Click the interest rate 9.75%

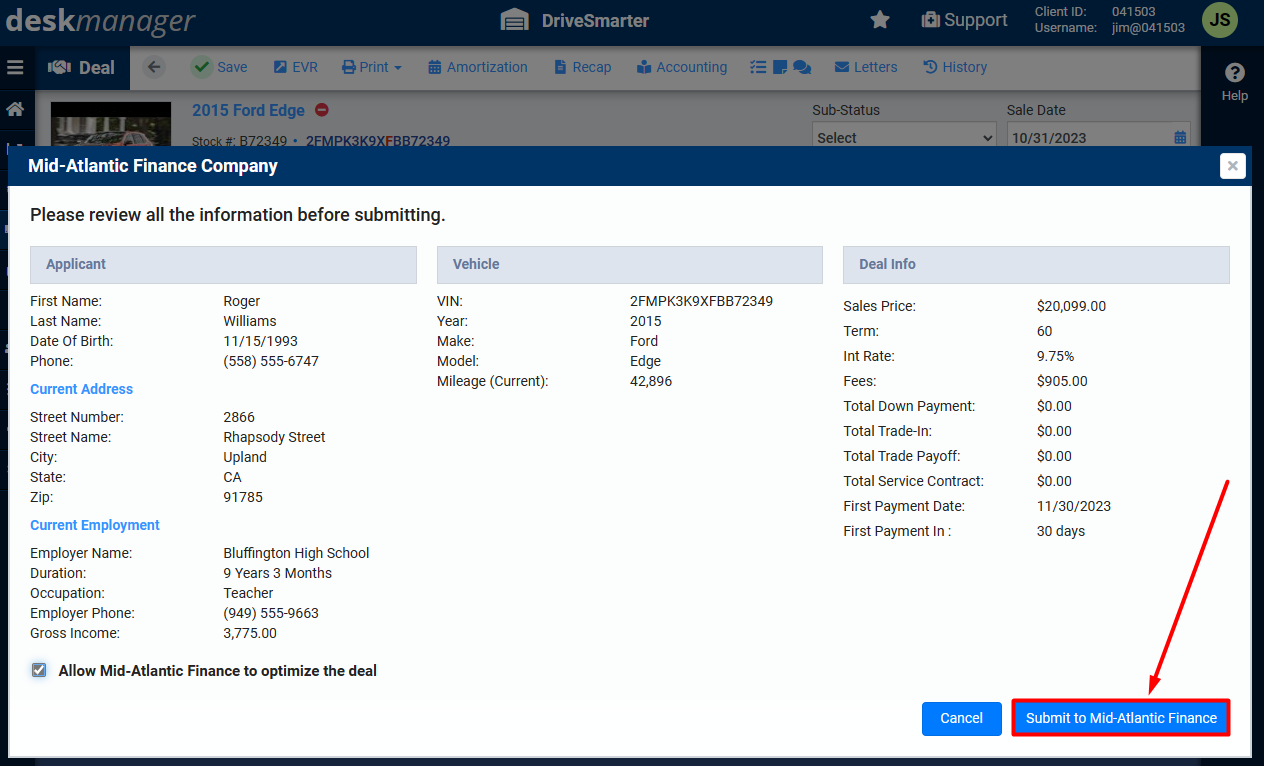coord(1056,356)
